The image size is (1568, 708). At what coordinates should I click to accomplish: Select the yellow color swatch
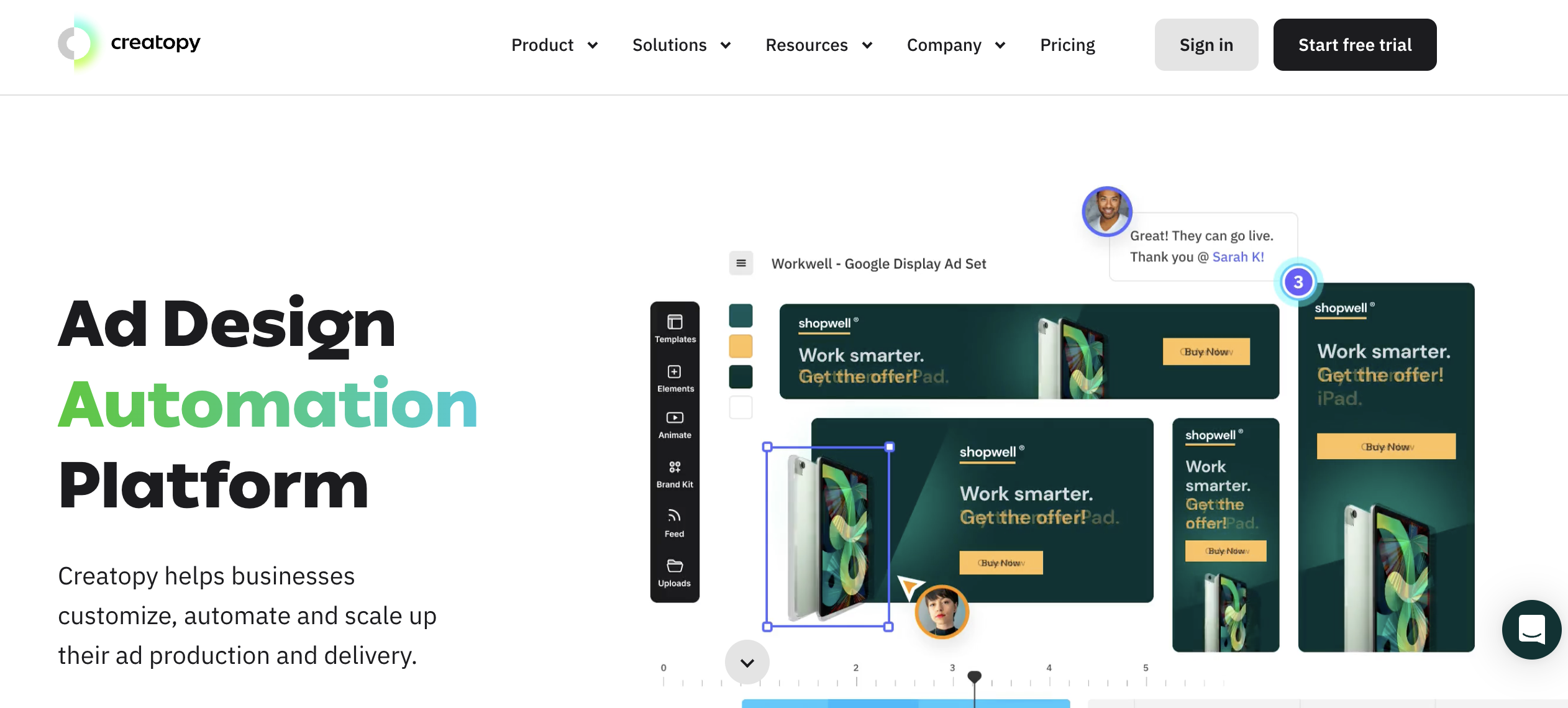pos(741,346)
